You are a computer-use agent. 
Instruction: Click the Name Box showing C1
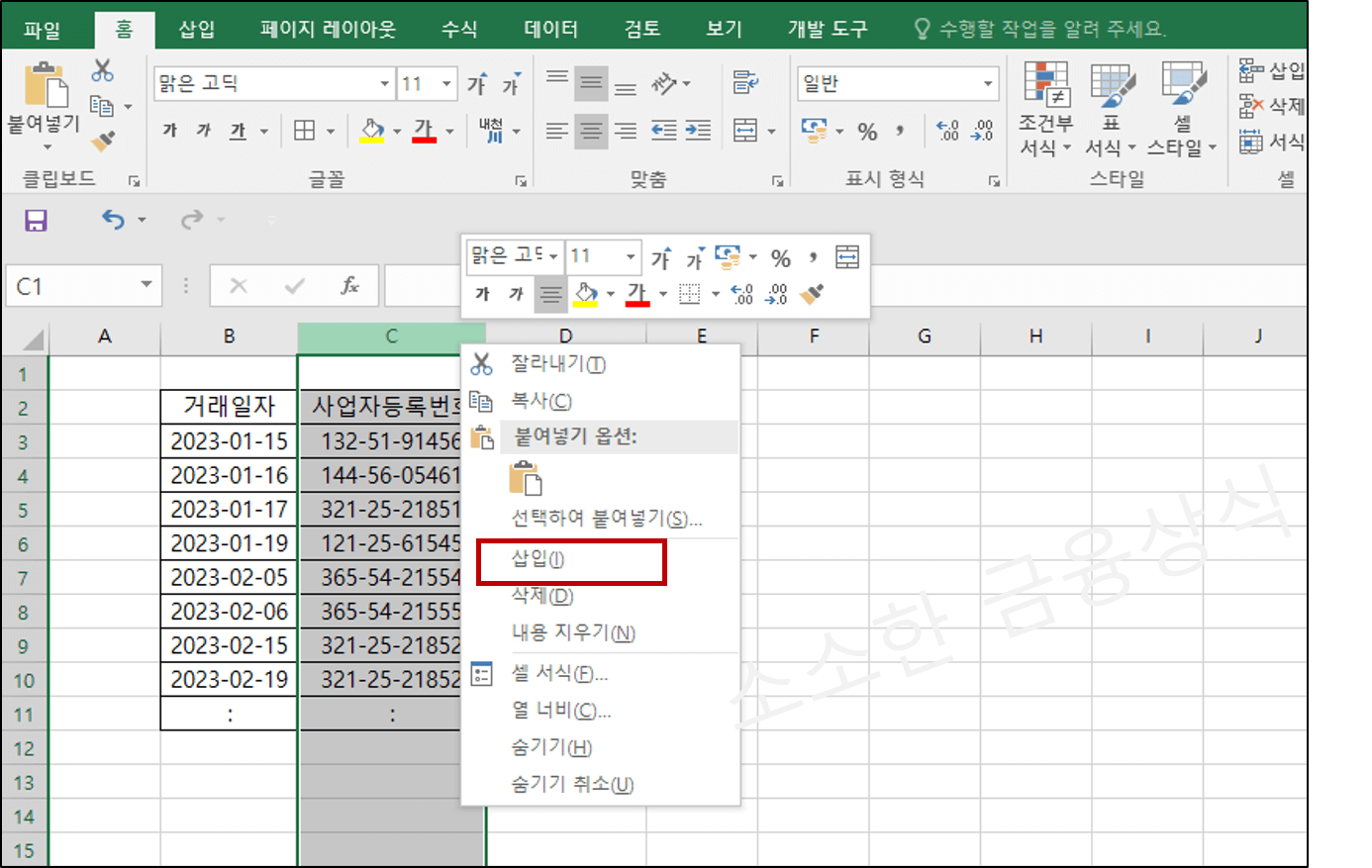coord(74,285)
